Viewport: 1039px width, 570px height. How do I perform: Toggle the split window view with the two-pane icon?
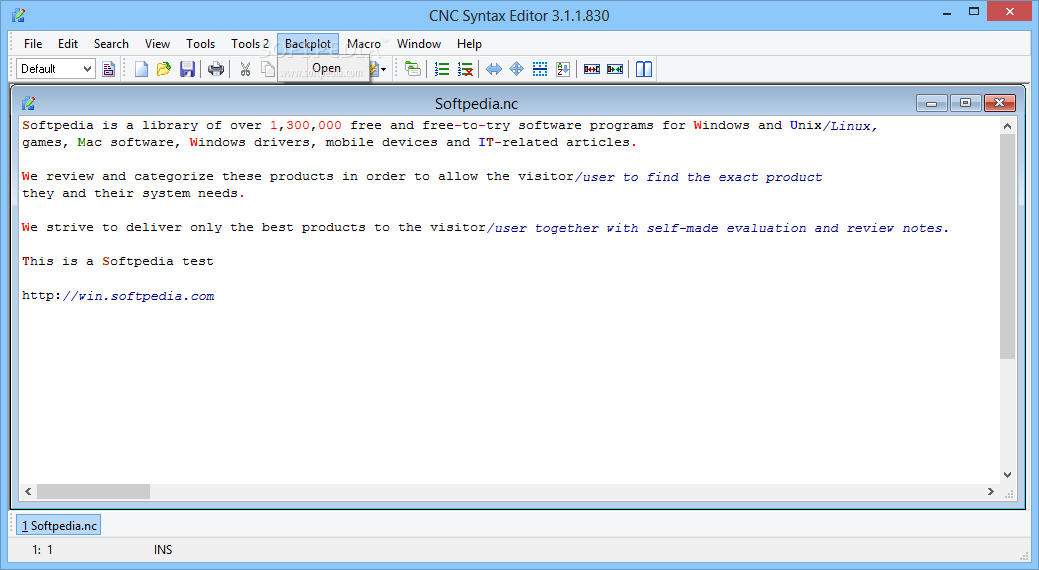[644, 69]
